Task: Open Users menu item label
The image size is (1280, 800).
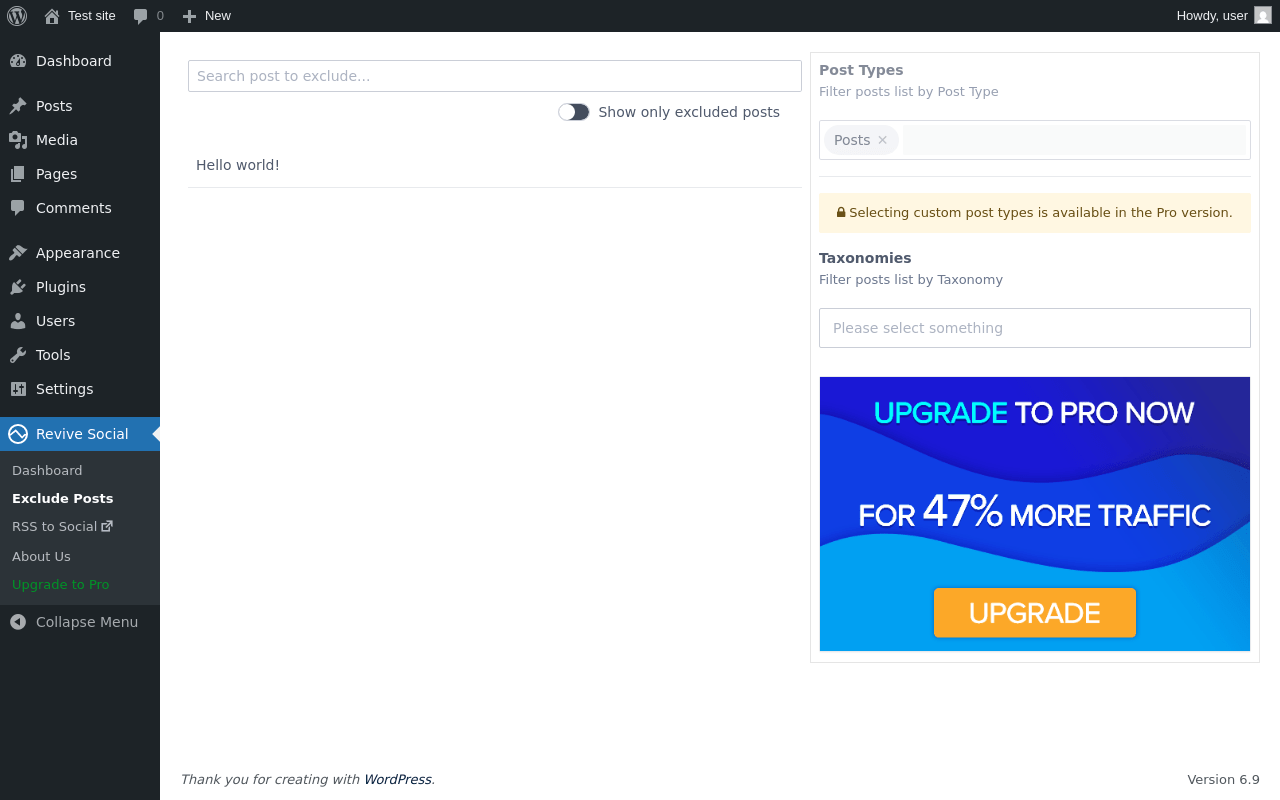Action: pyautogui.click(x=55, y=321)
